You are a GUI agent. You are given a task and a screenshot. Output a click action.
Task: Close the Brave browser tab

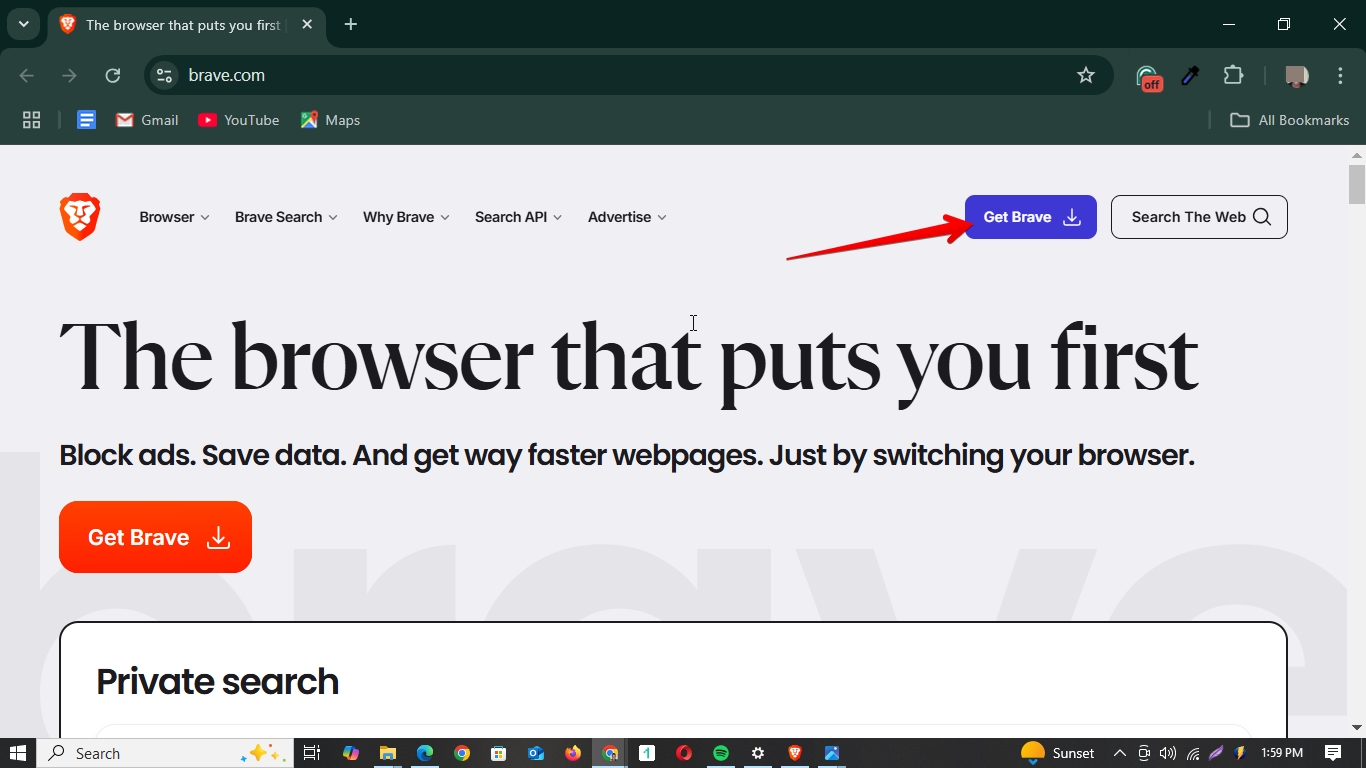click(x=307, y=24)
